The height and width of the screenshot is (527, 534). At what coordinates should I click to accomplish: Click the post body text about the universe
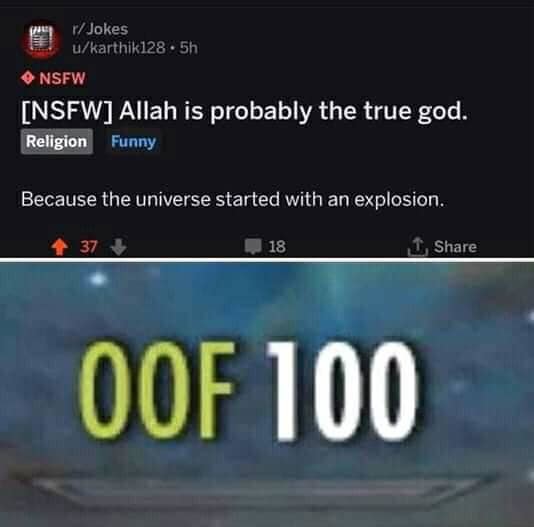point(233,199)
